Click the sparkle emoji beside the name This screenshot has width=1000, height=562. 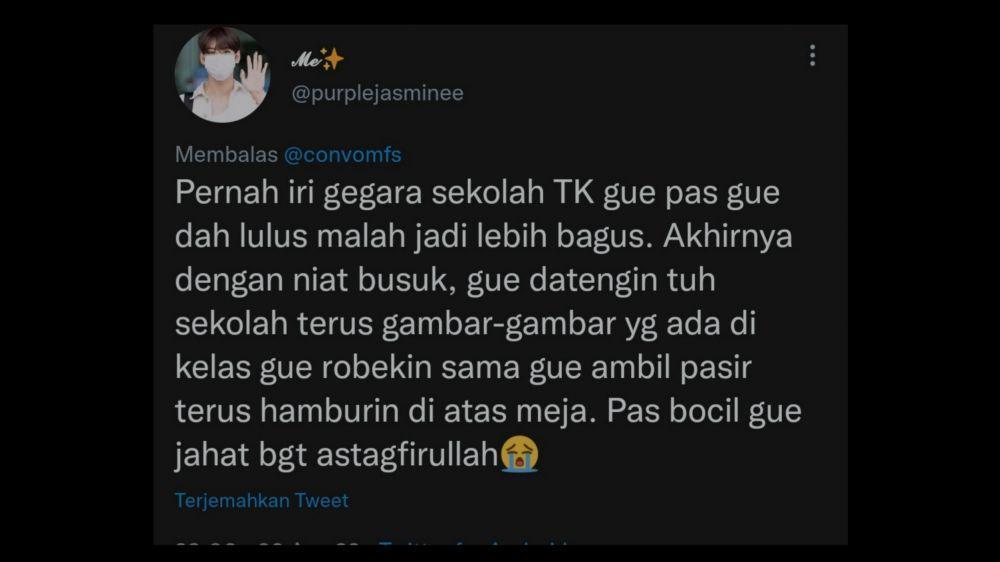tap(332, 59)
